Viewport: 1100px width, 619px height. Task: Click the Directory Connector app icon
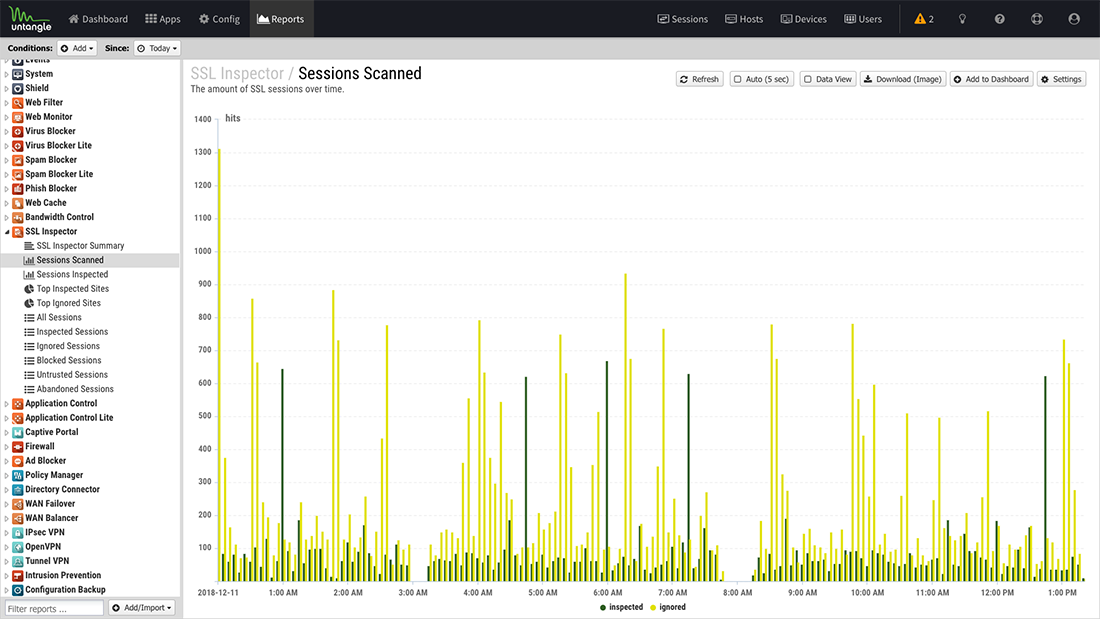click(18, 490)
